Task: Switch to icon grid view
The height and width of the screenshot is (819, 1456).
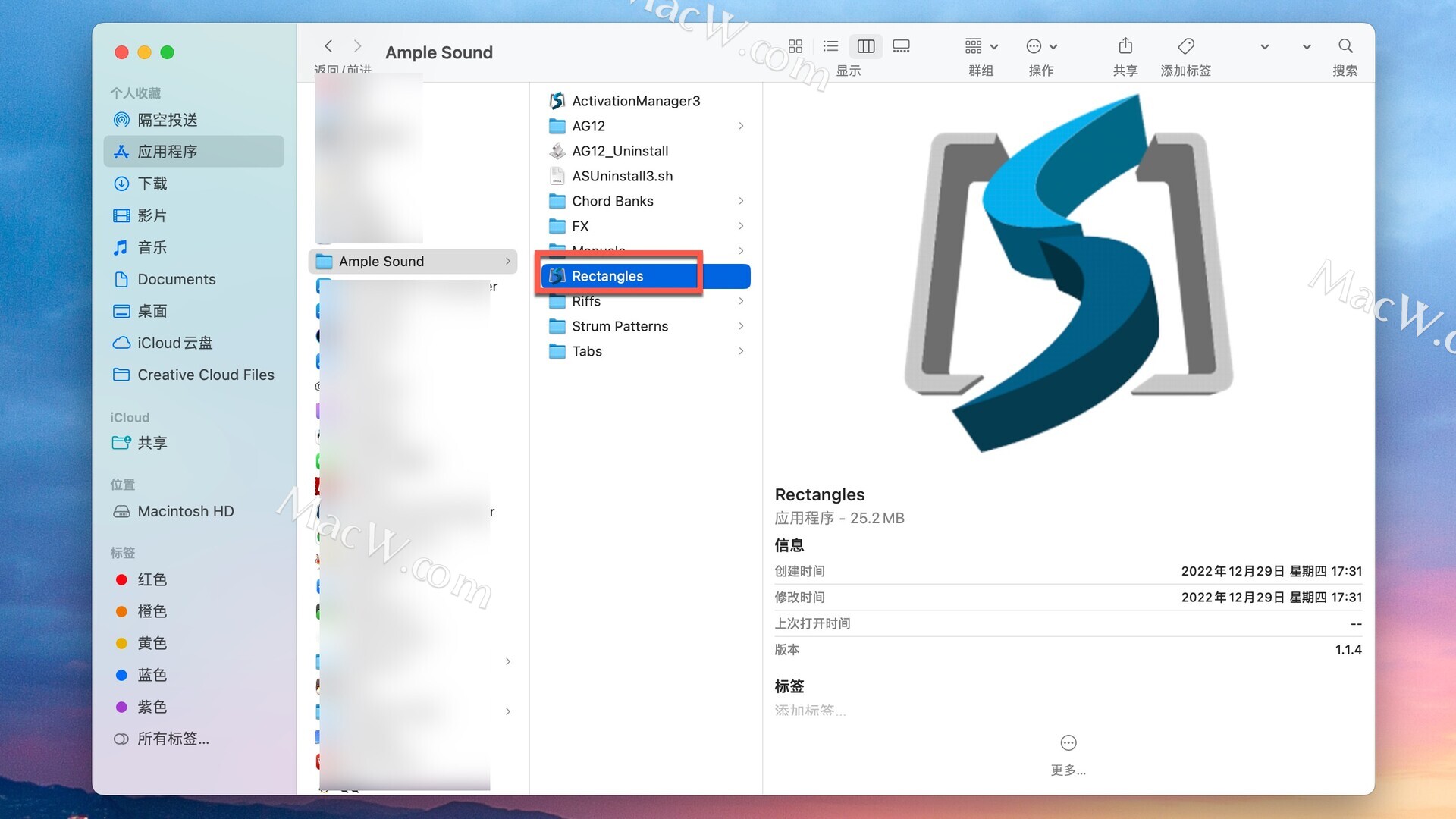Action: (x=795, y=46)
